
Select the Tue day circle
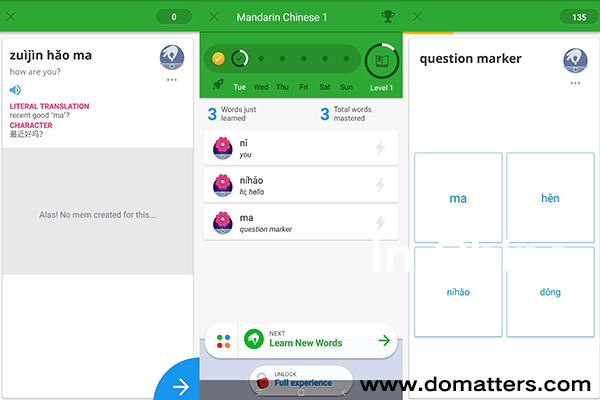pos(240,59)
